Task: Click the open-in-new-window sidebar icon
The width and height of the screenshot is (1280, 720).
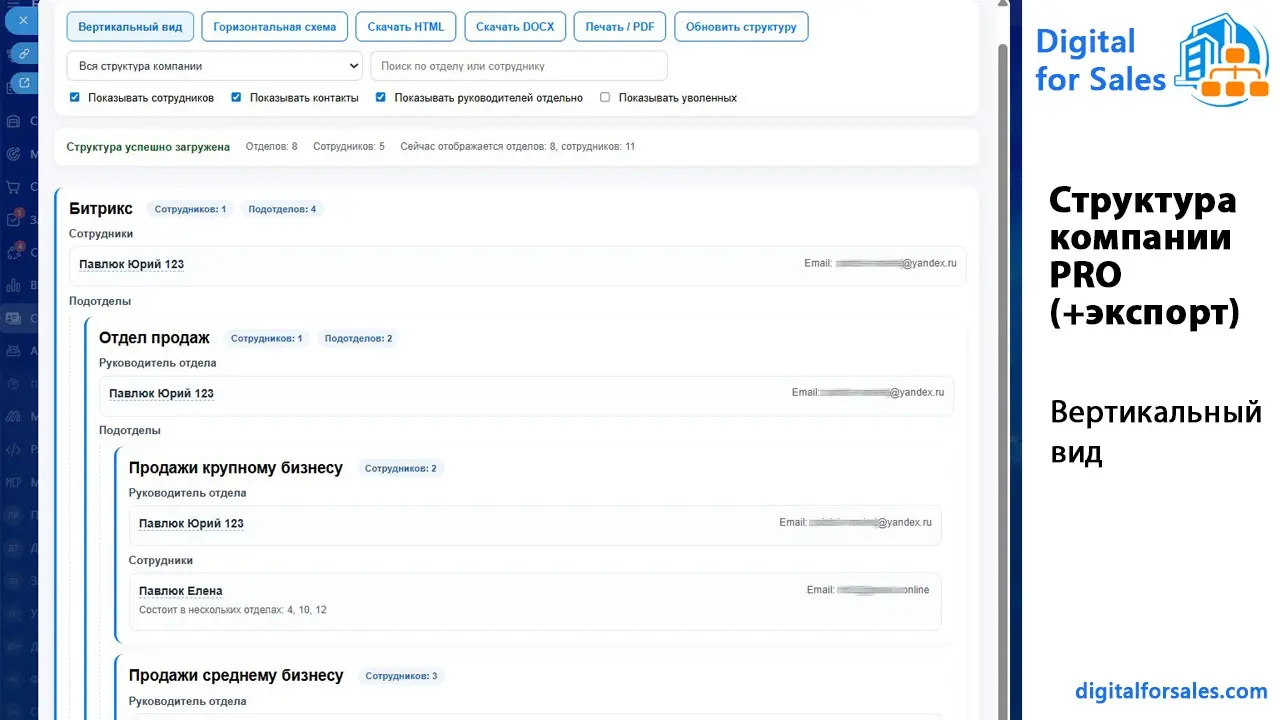Action: 22,84
